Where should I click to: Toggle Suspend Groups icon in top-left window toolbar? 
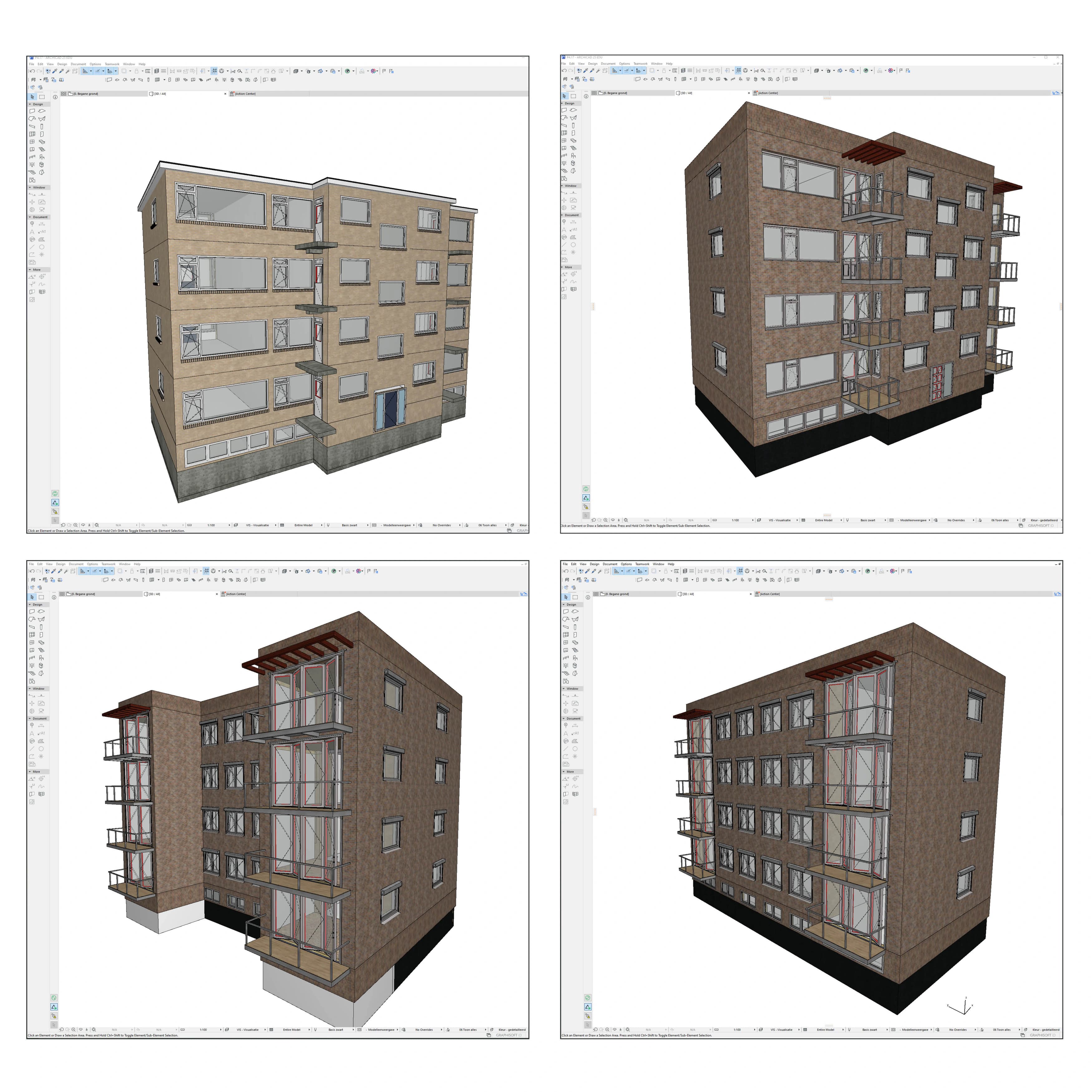215,71
